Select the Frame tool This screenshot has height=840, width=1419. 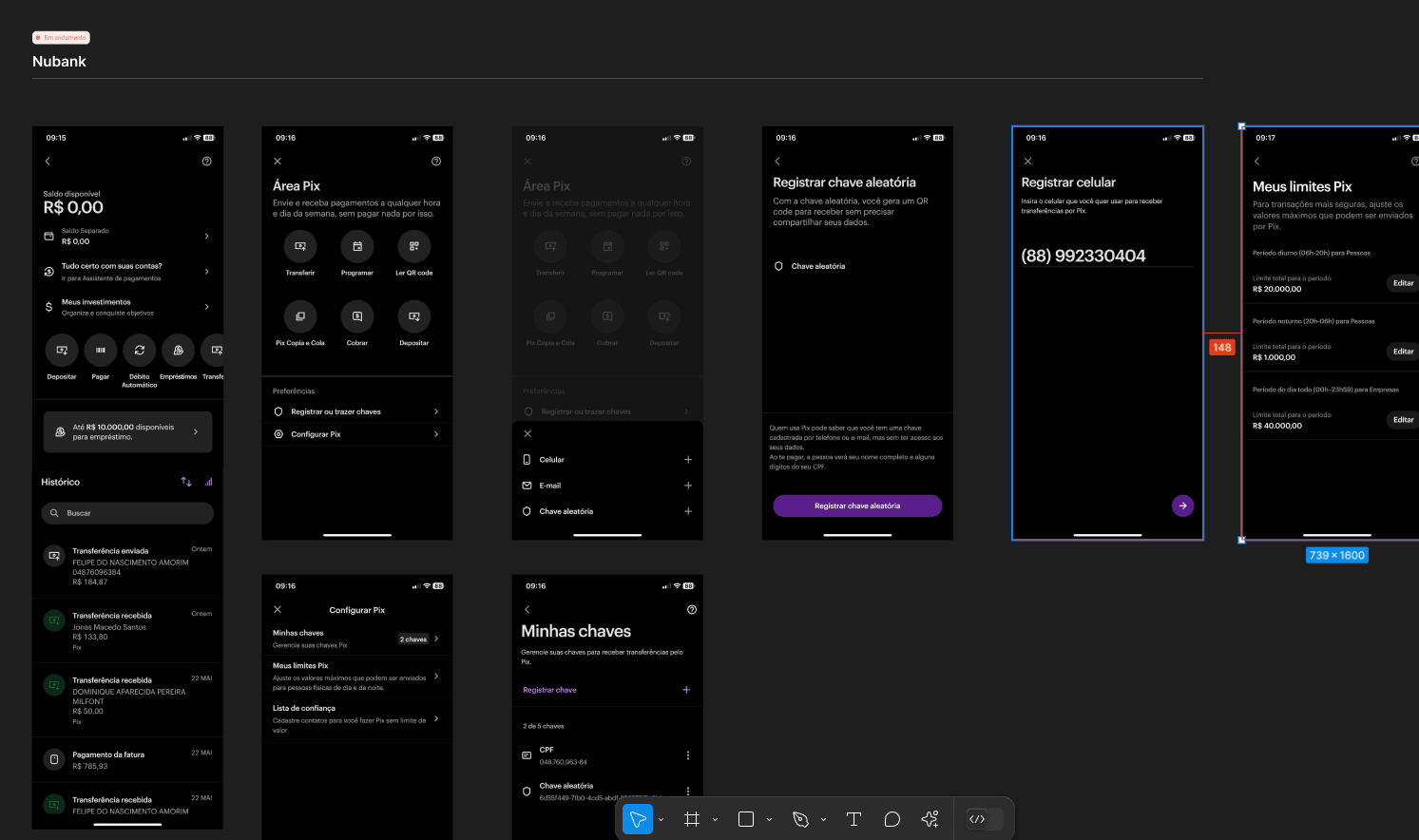pyautogui.click(x=692, y=819)
